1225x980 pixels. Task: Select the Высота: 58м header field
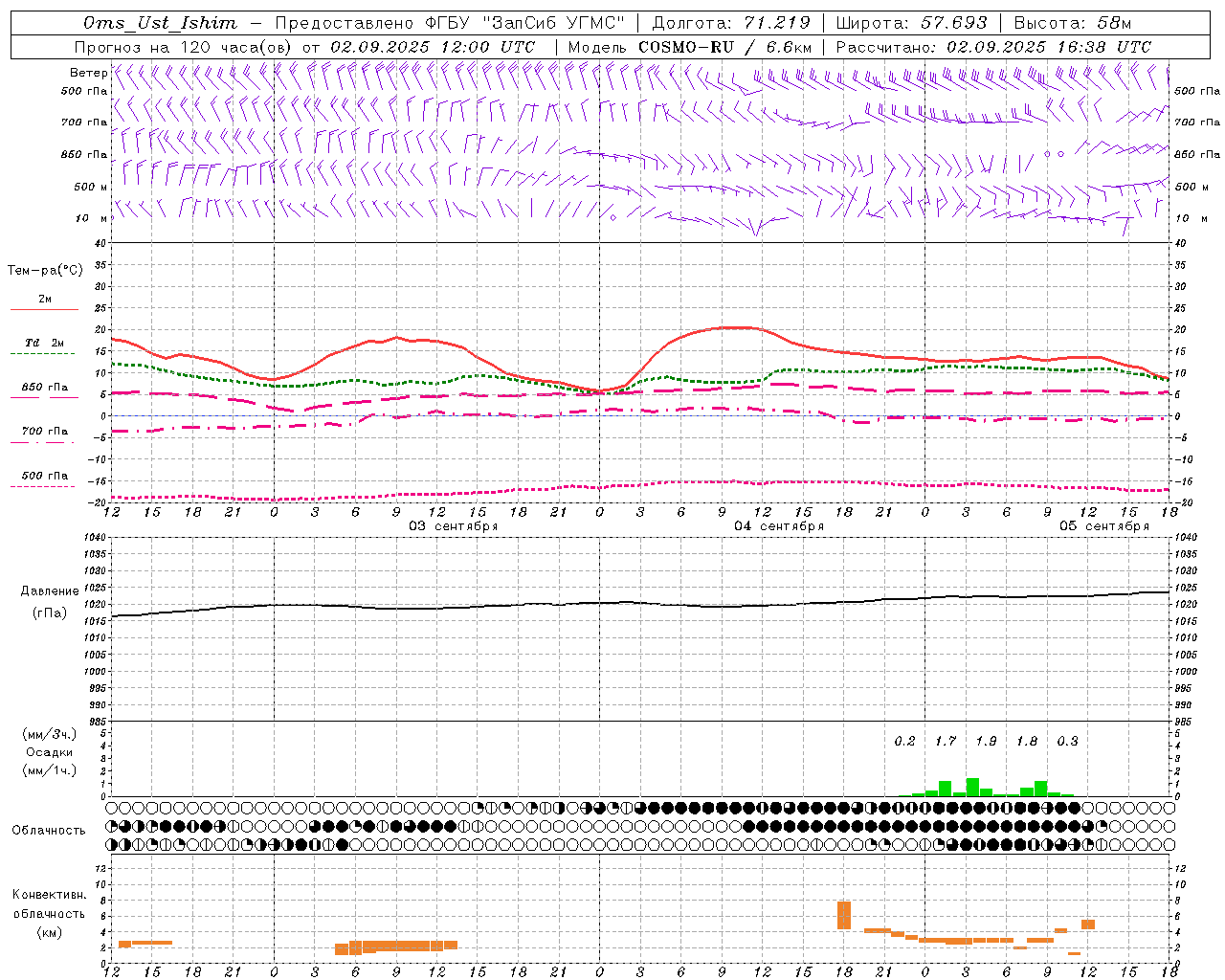1072,23
